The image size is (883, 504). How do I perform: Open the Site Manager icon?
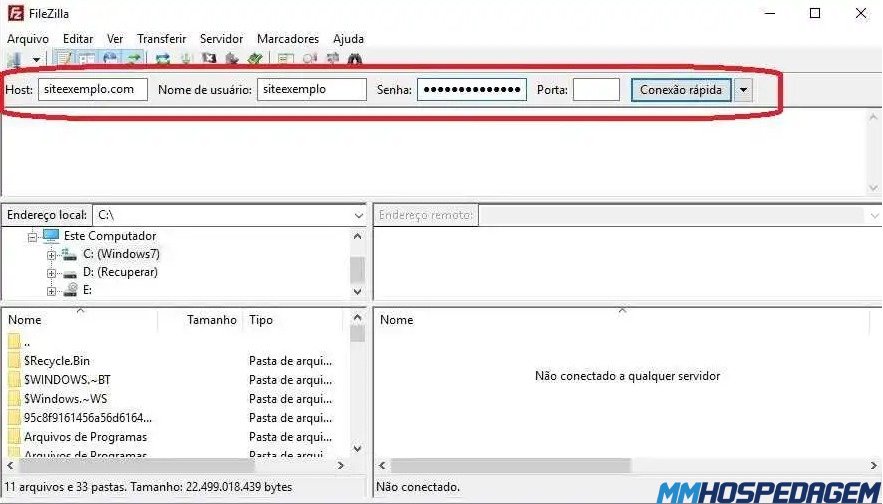pyautogui.click(x=15, y=59)
